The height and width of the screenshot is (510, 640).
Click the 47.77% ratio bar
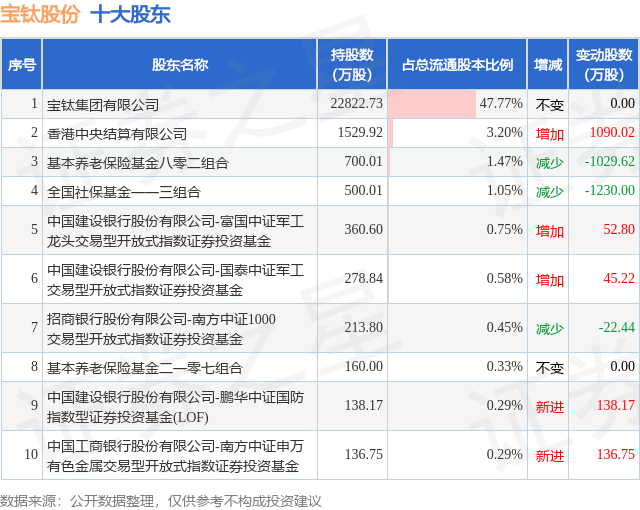(x=432, y=104)
